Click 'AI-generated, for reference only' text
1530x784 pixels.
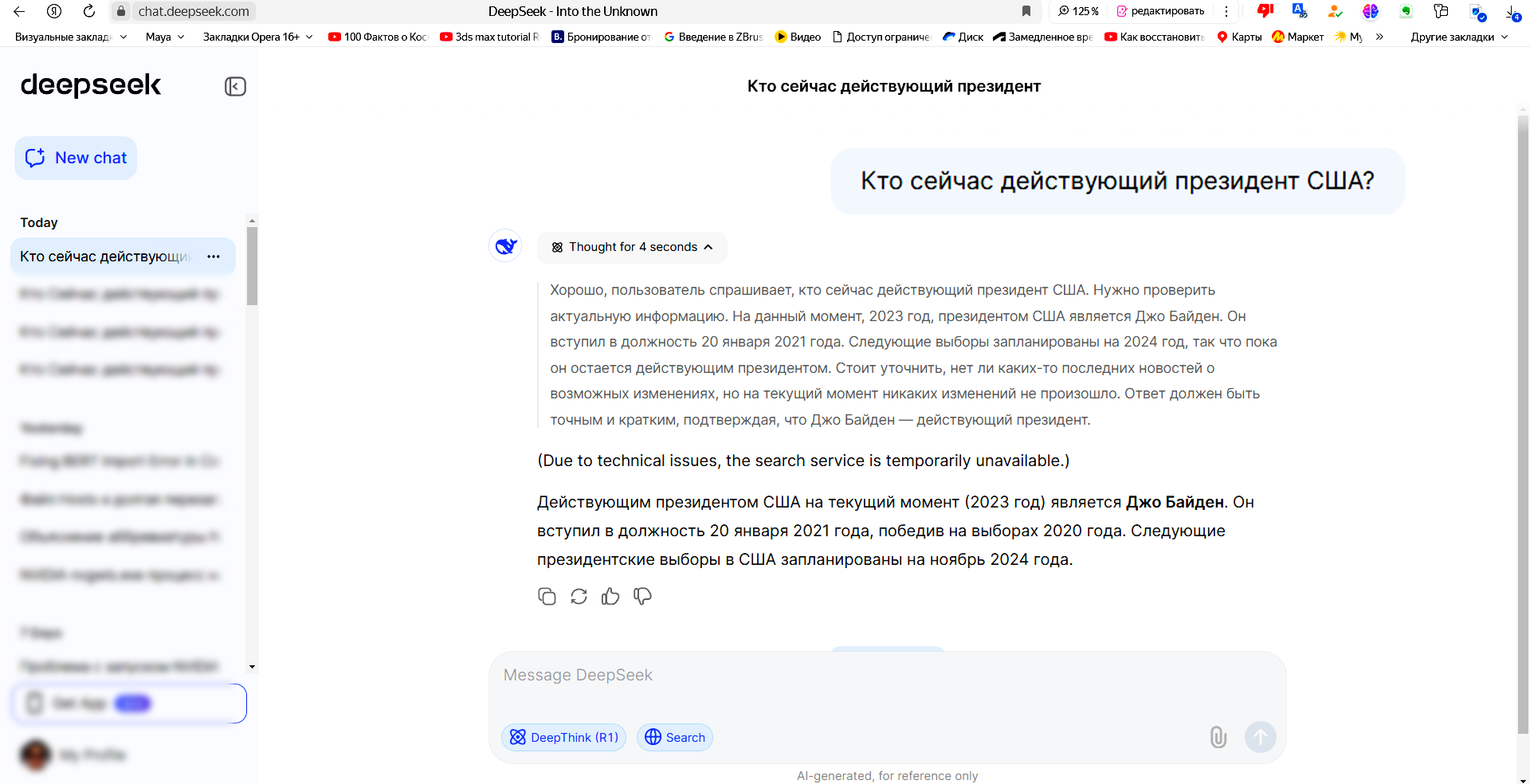pyautogui.click(x=887, y=775)
